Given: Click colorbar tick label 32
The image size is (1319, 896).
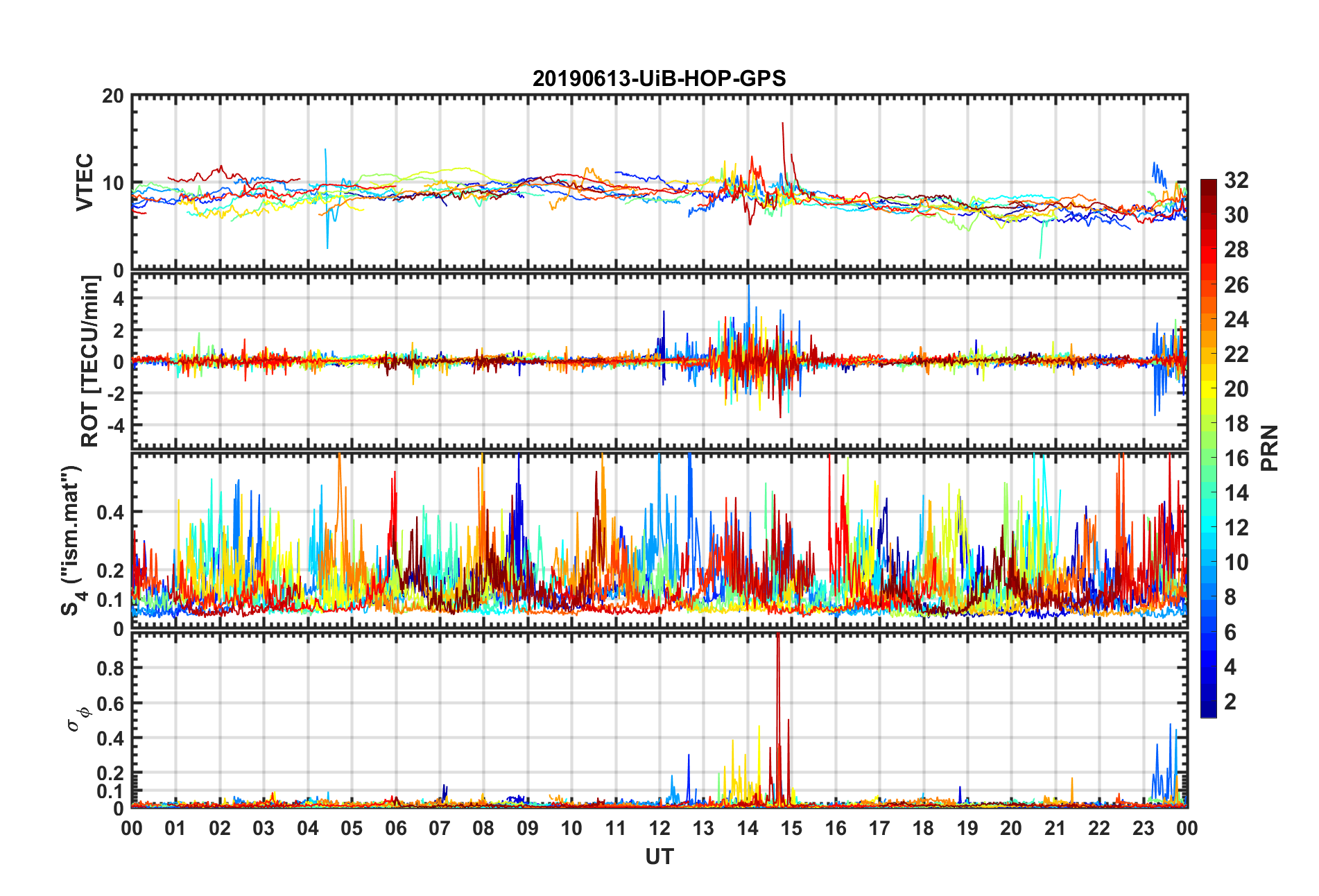Looking at the screenshot, I should 1236,180.
